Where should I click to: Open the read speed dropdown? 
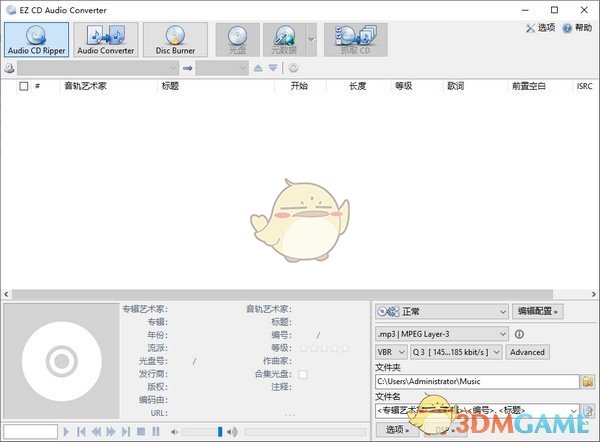click(x=222, y=69)
